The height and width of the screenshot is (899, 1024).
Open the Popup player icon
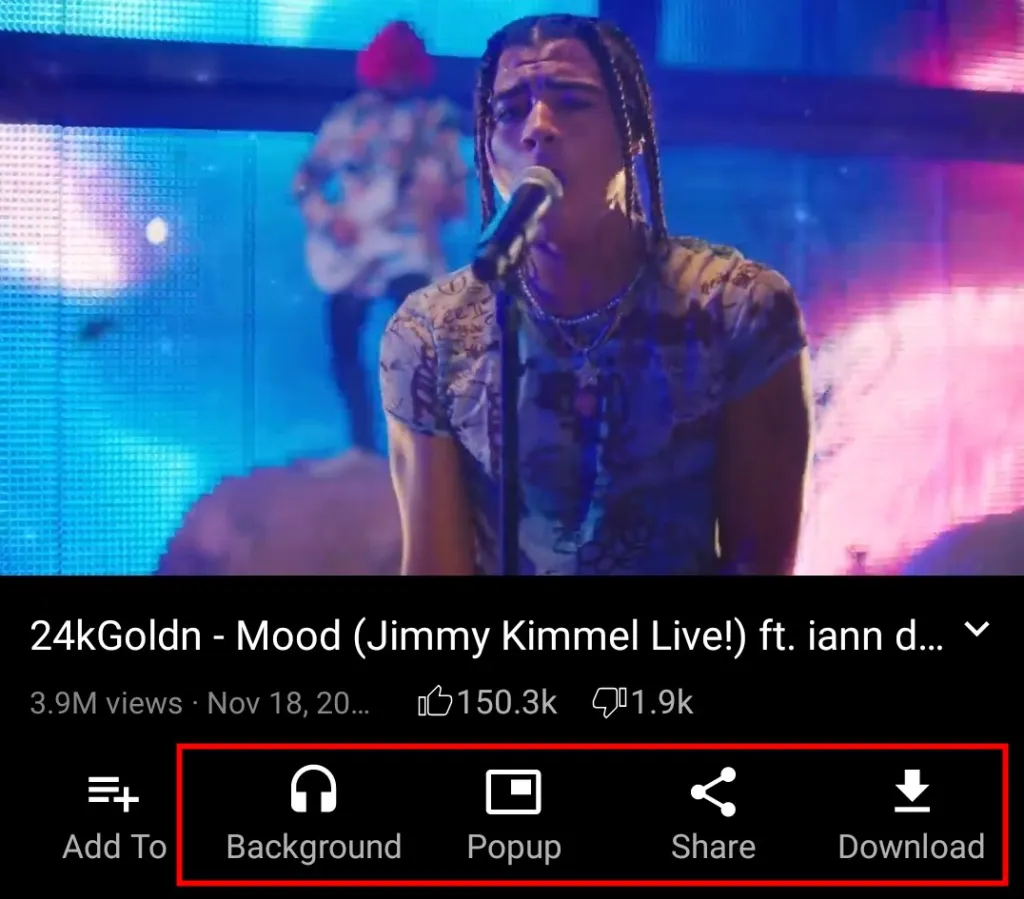[x=513, y=792]
